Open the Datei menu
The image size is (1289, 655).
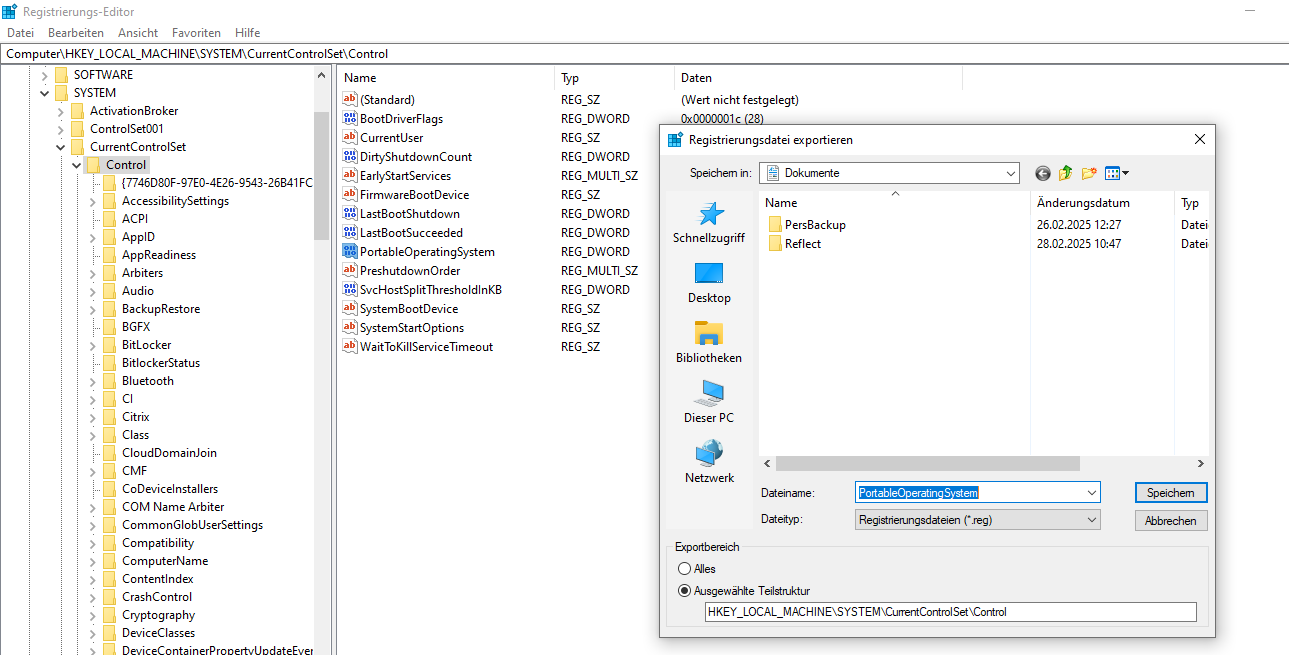click(20, 33)
